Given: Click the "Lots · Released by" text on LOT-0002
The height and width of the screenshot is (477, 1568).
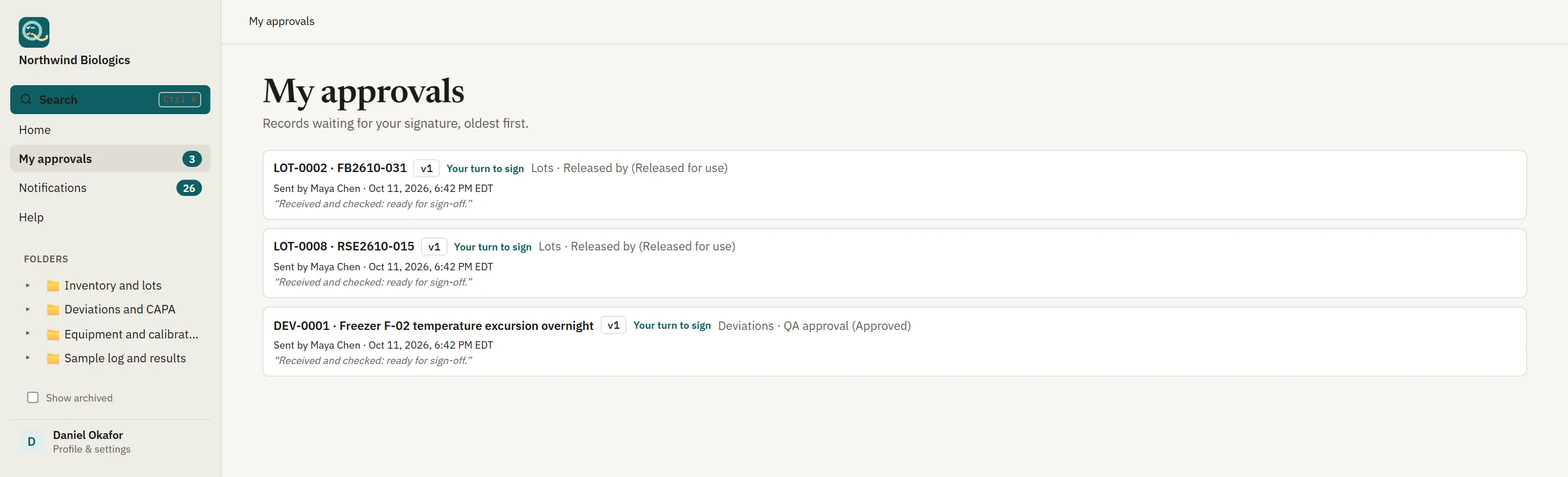Looking at the screenshot, I should pos(629,168).
